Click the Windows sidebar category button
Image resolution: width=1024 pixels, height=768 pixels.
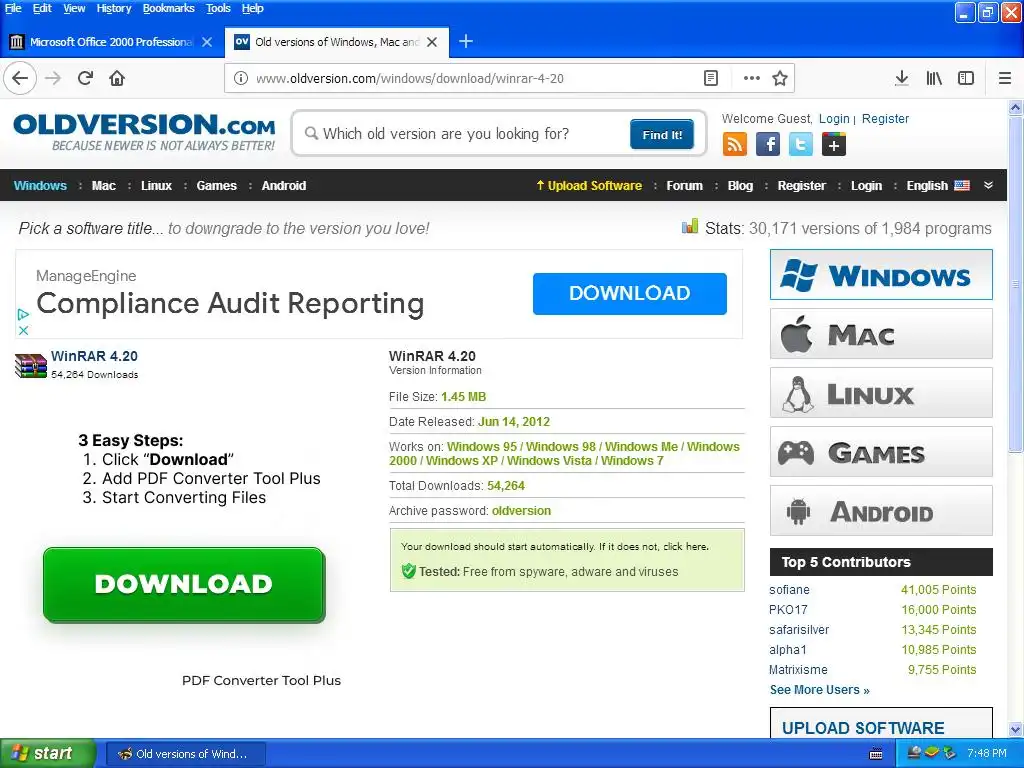pos(881,275)
